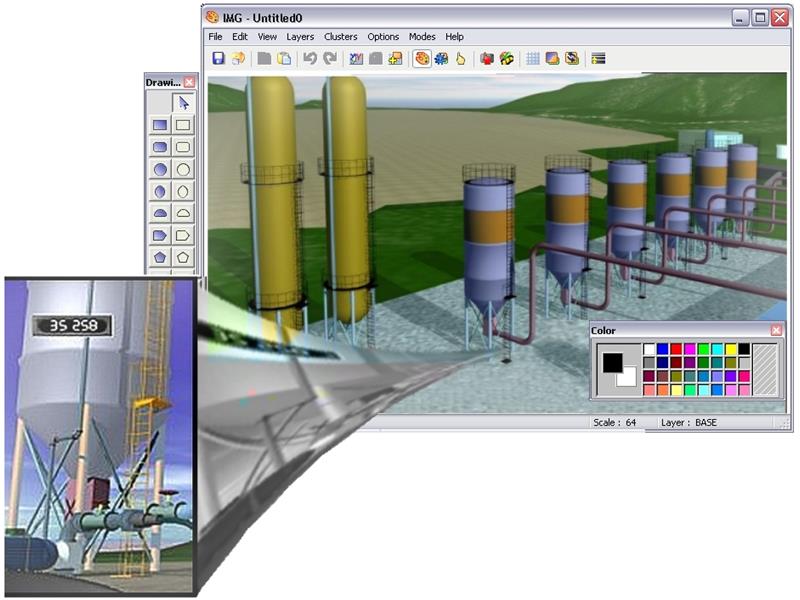
Task: Select the outline rectangle drawing tool
Action: coord(183,125)
